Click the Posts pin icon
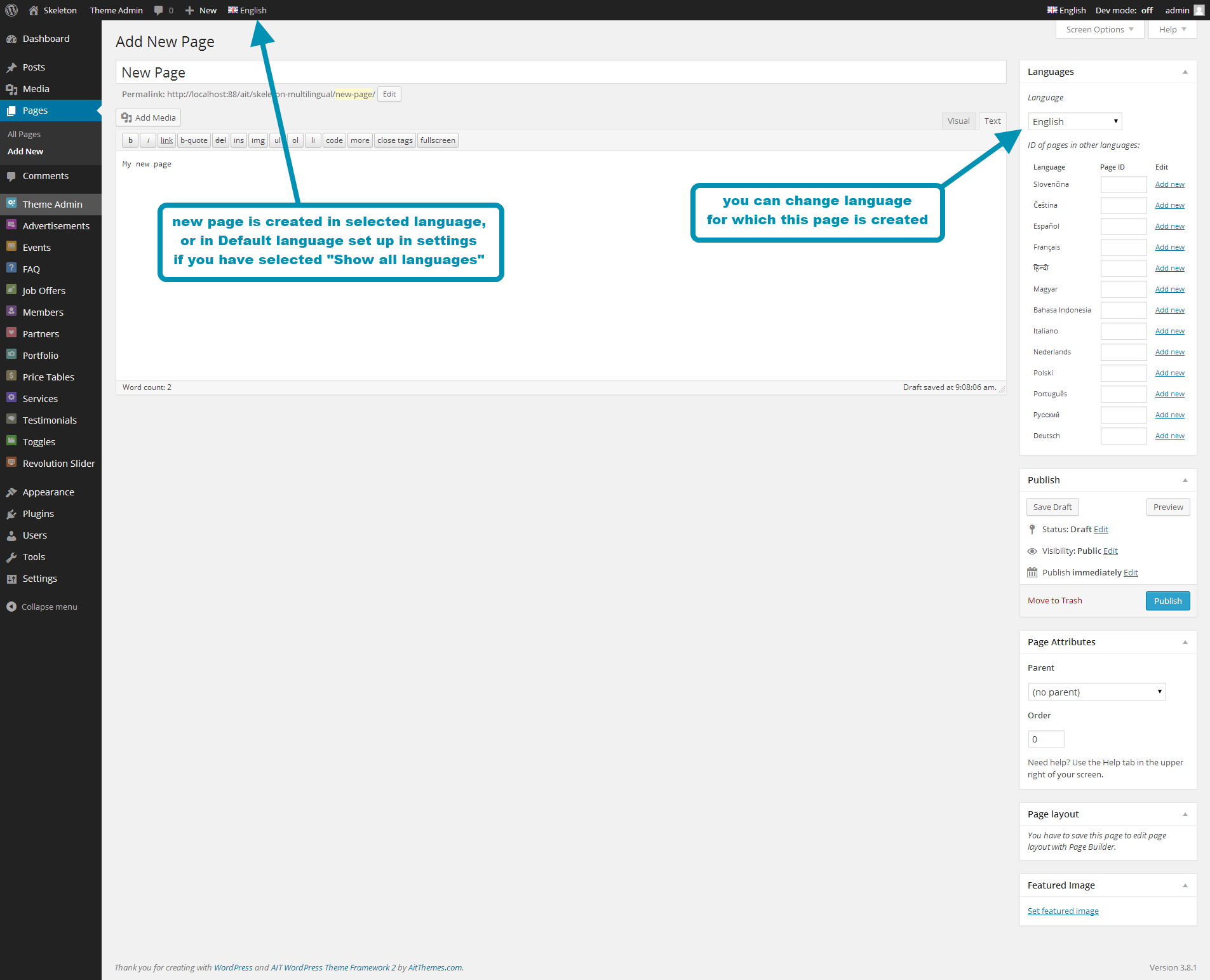This screenshot has width=1210, height=980. click(x=11, y=67)
